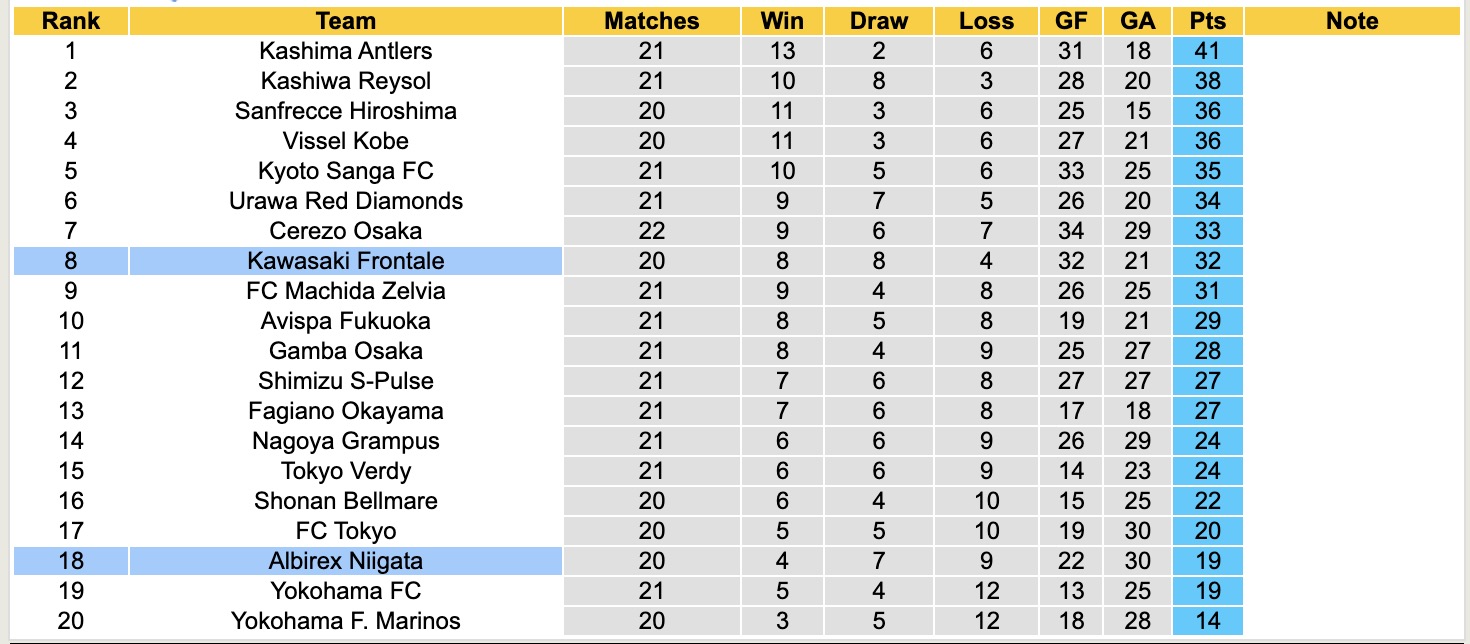This screenshot has height=644, width=1470.
Task: Open the Vissel Kobe team entry
Action: [345, 141]
